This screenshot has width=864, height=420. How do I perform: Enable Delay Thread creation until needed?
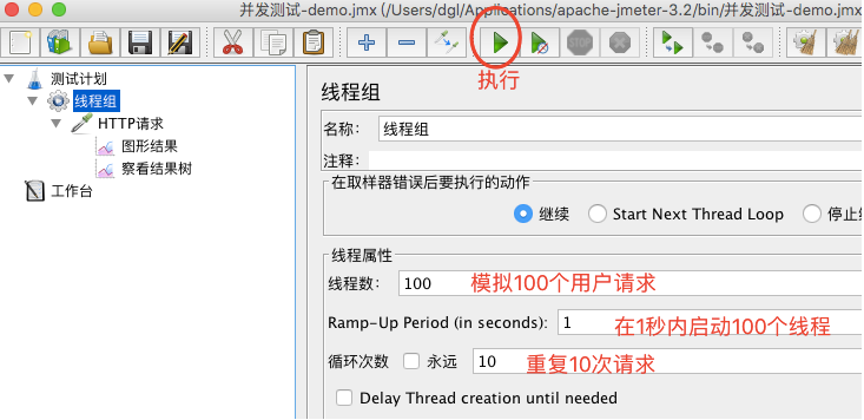tap(344, 398)
